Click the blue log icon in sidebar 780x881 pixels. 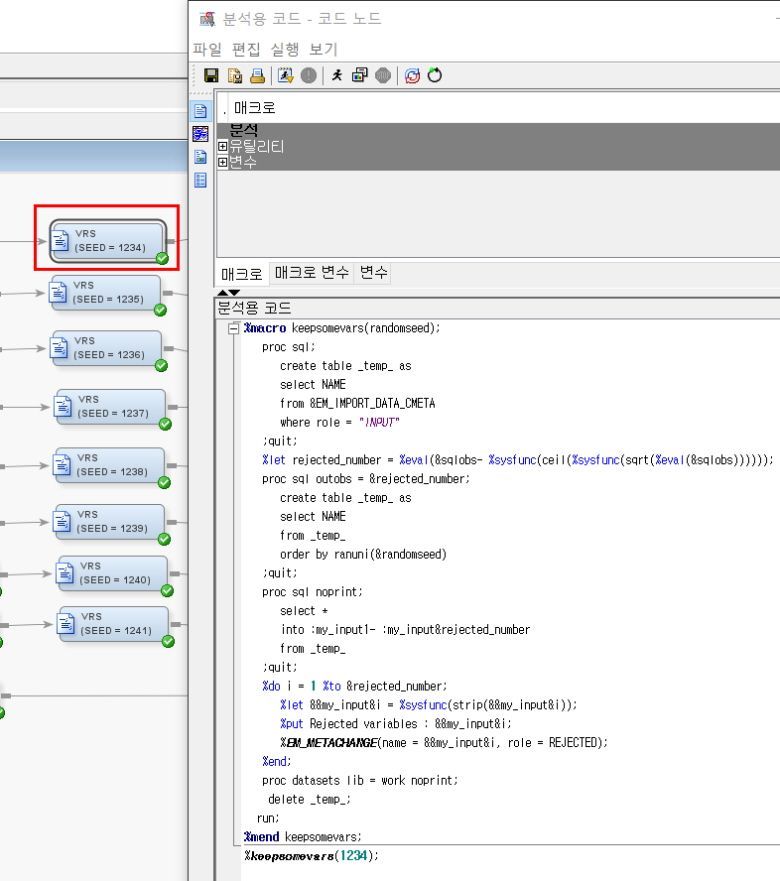pyautogui.click(x=200, y=133)
